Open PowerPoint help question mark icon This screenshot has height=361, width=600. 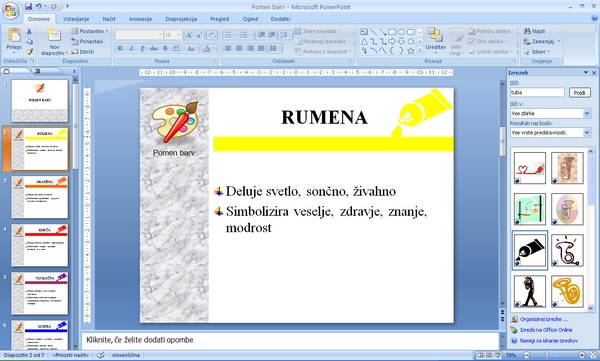click(x=595, y=18)
